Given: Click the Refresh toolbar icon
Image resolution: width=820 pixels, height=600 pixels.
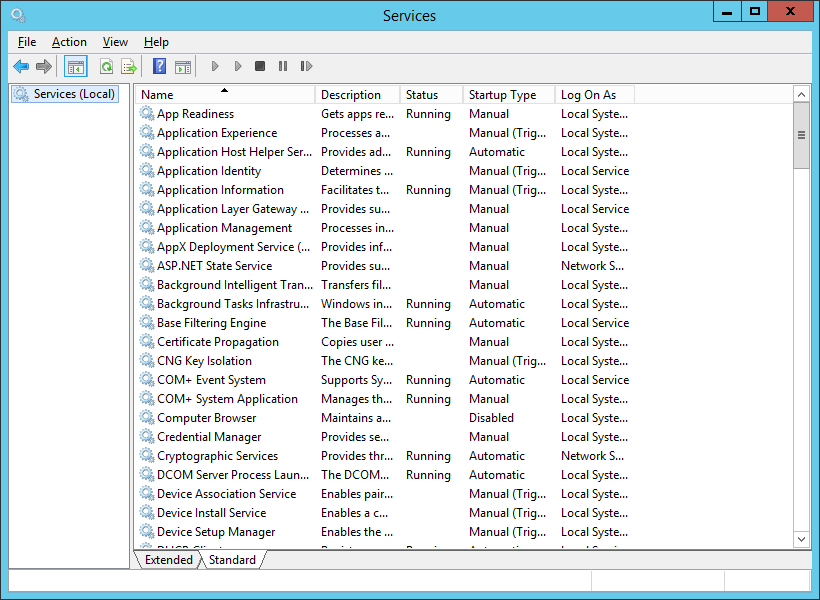Looking at the screenshot, I should pyautogui.click(x=106, y=67).
